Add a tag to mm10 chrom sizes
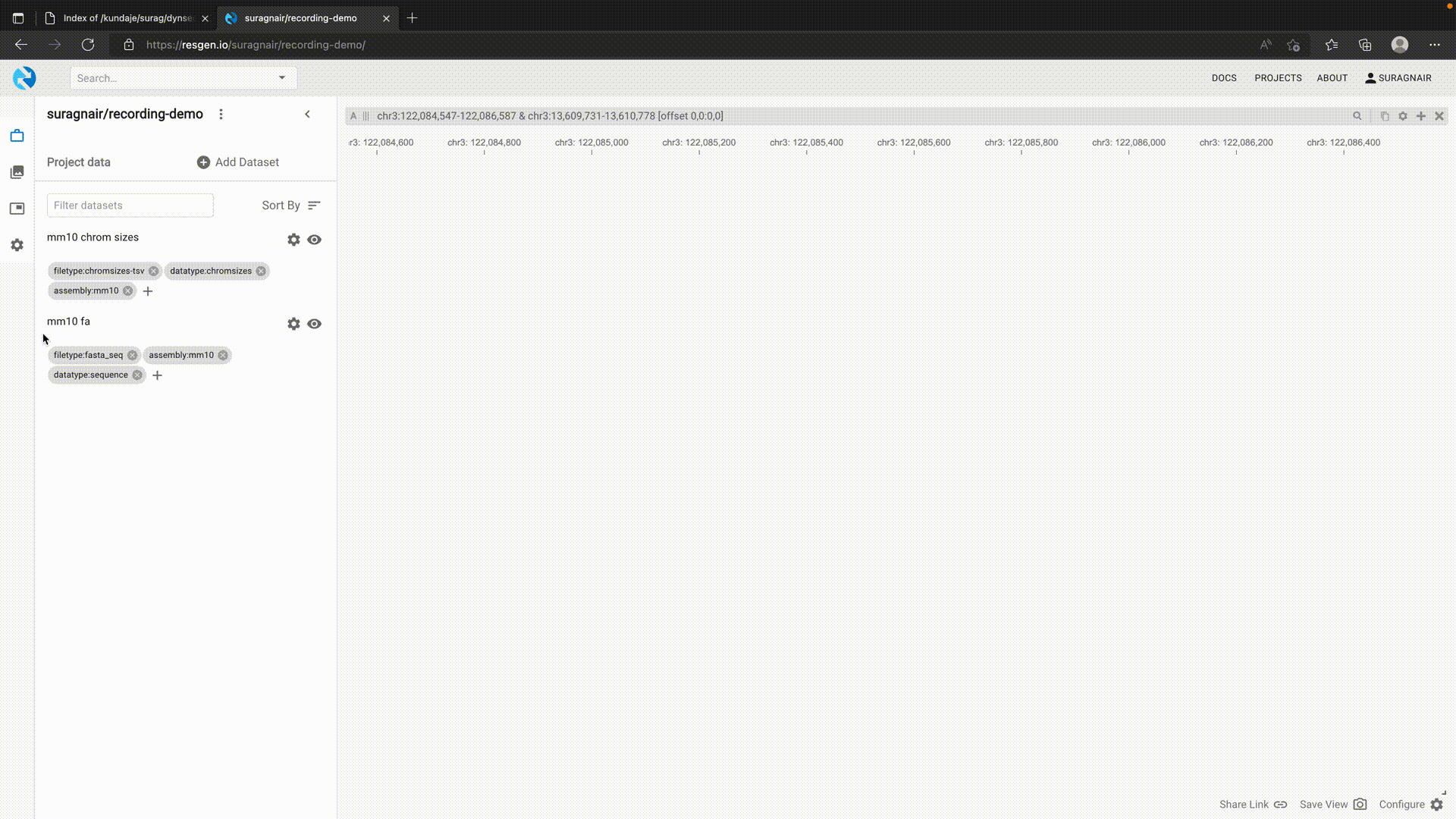Screen dimensions: 1456x819 point(148,291)
